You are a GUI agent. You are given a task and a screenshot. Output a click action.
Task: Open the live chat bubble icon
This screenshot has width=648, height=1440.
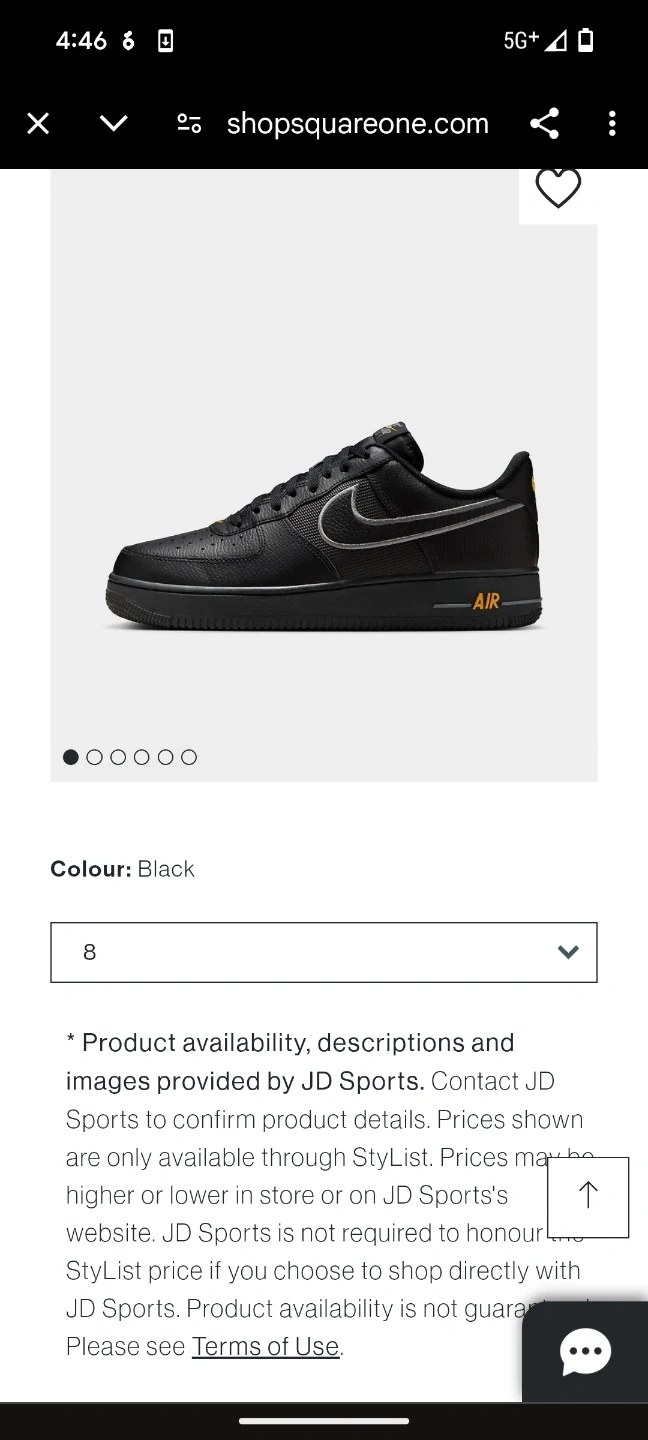pyautogui.click(x=585, y=1352)
